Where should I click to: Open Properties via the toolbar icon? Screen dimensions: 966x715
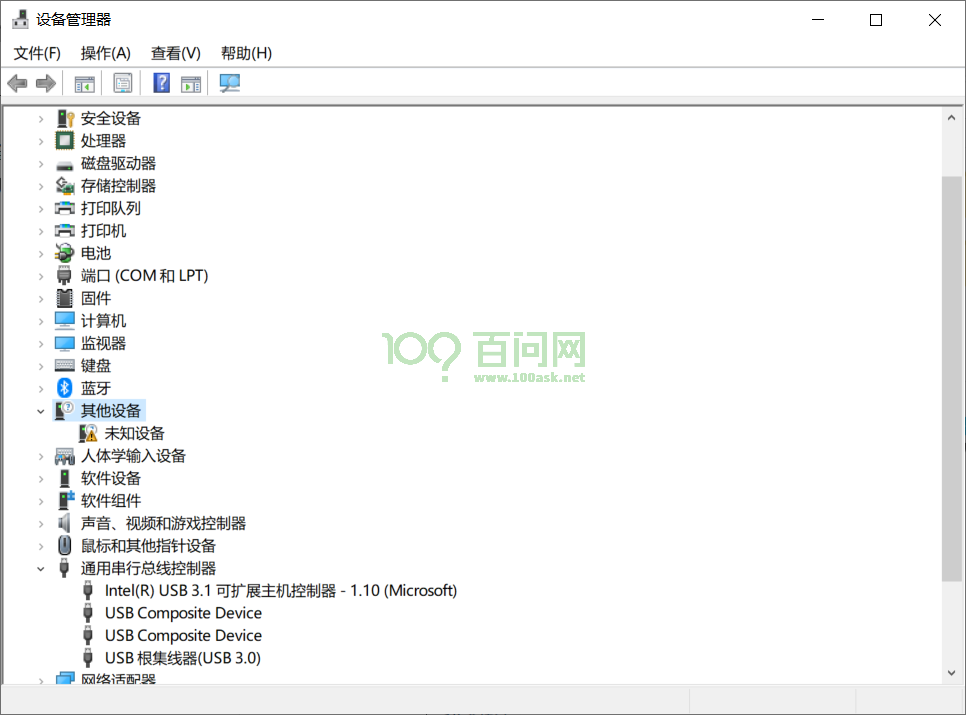tap(122, 82)
